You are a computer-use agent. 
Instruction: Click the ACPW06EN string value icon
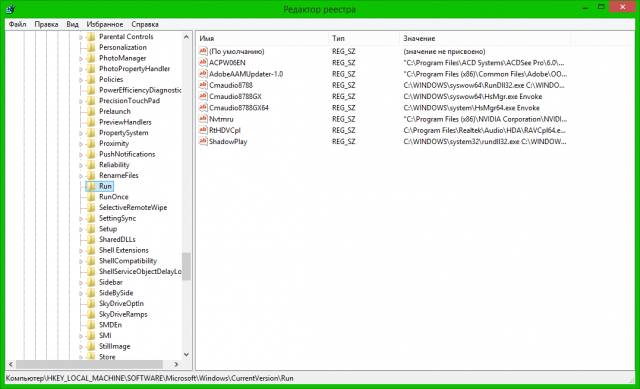(203, 62)
